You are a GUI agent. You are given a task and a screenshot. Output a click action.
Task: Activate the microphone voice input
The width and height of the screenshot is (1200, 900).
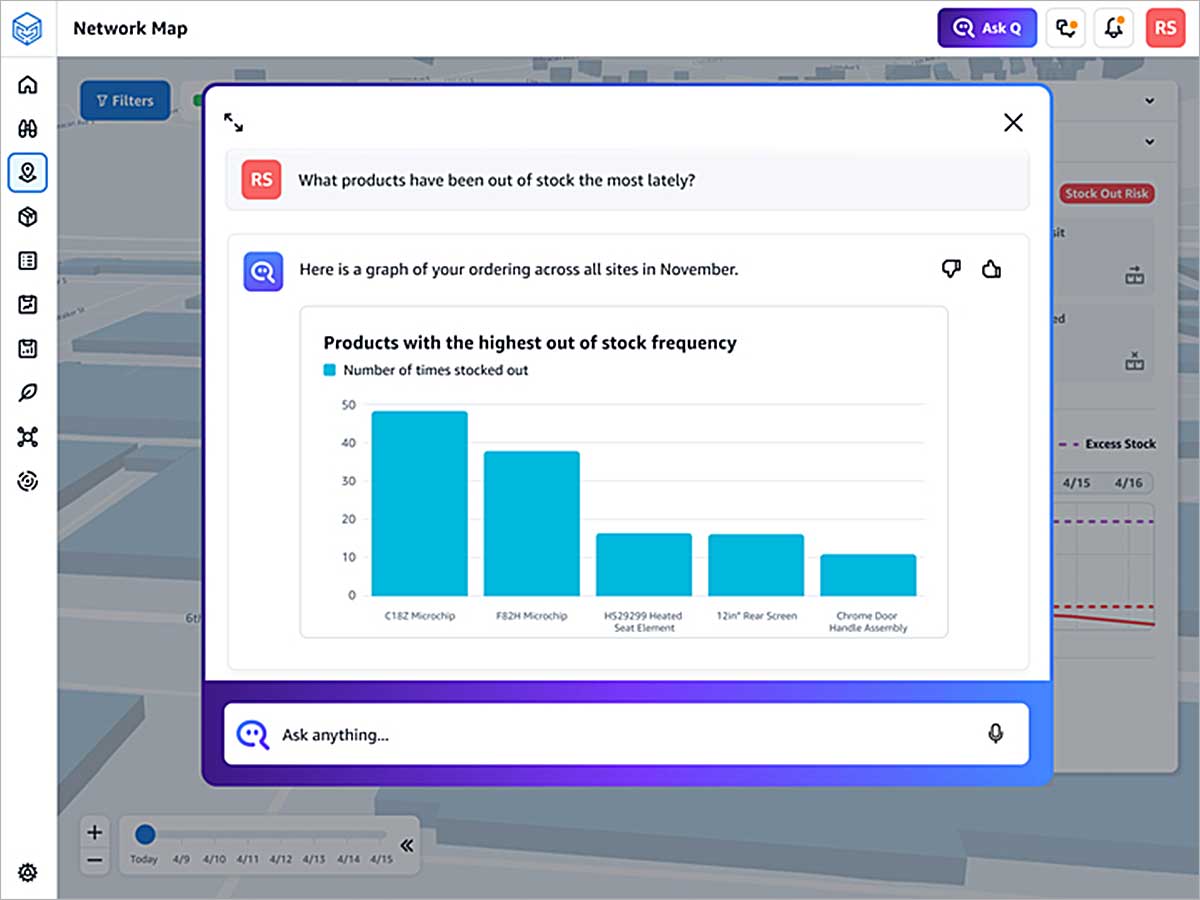(x=995, y=734)
